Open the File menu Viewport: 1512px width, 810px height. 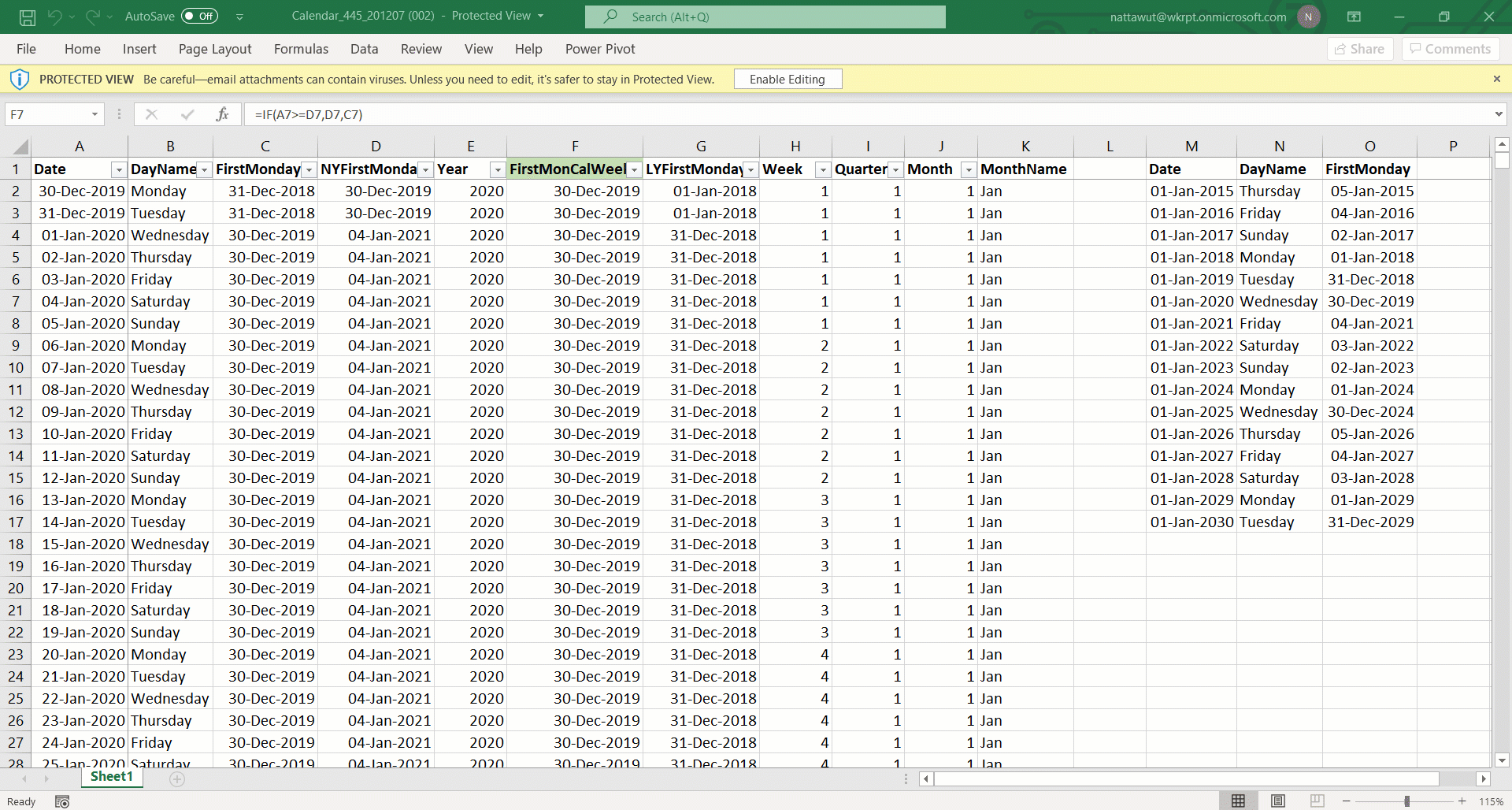[26, 49]
